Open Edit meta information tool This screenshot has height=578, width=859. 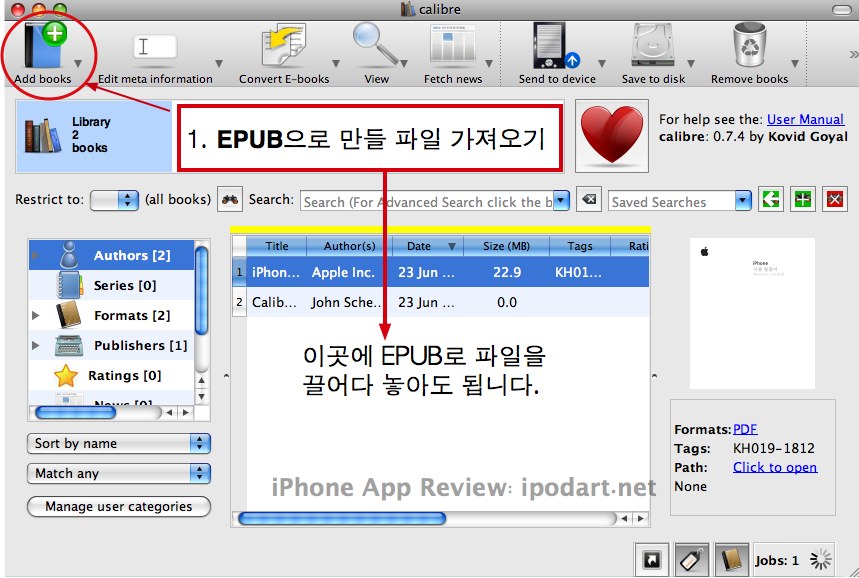point(155,47)
